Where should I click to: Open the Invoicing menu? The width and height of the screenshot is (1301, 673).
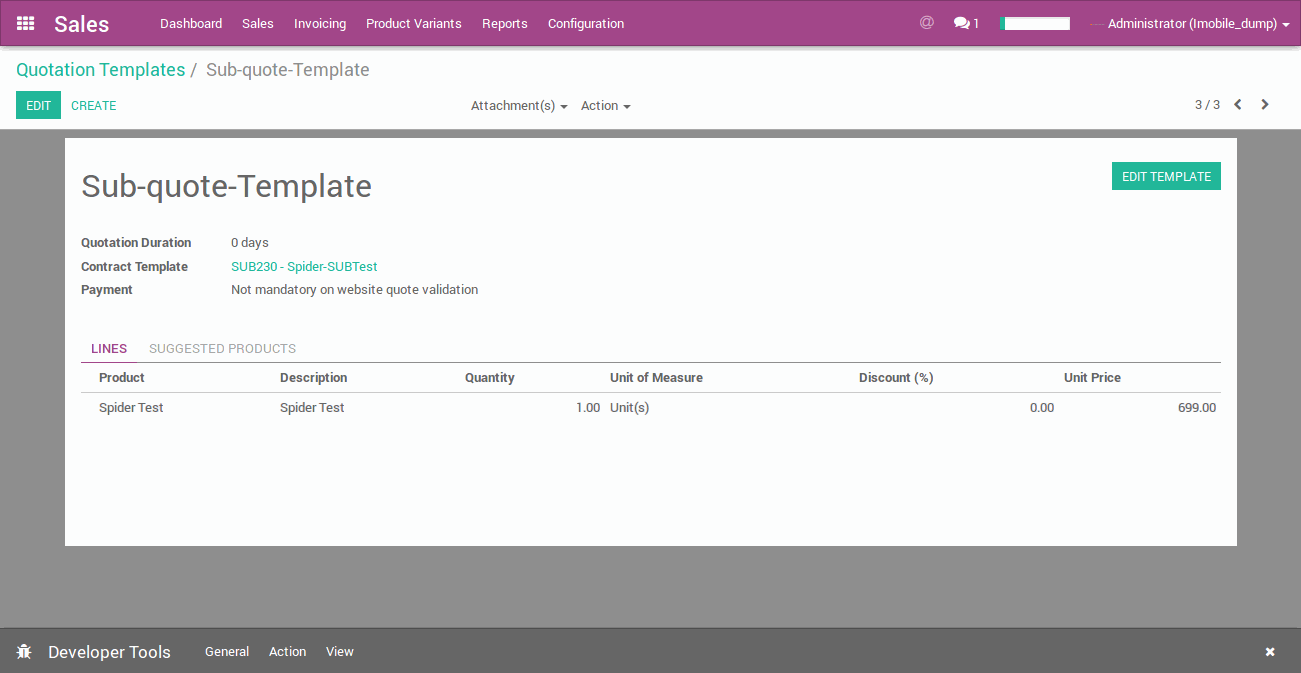click(x=320, y=24)
